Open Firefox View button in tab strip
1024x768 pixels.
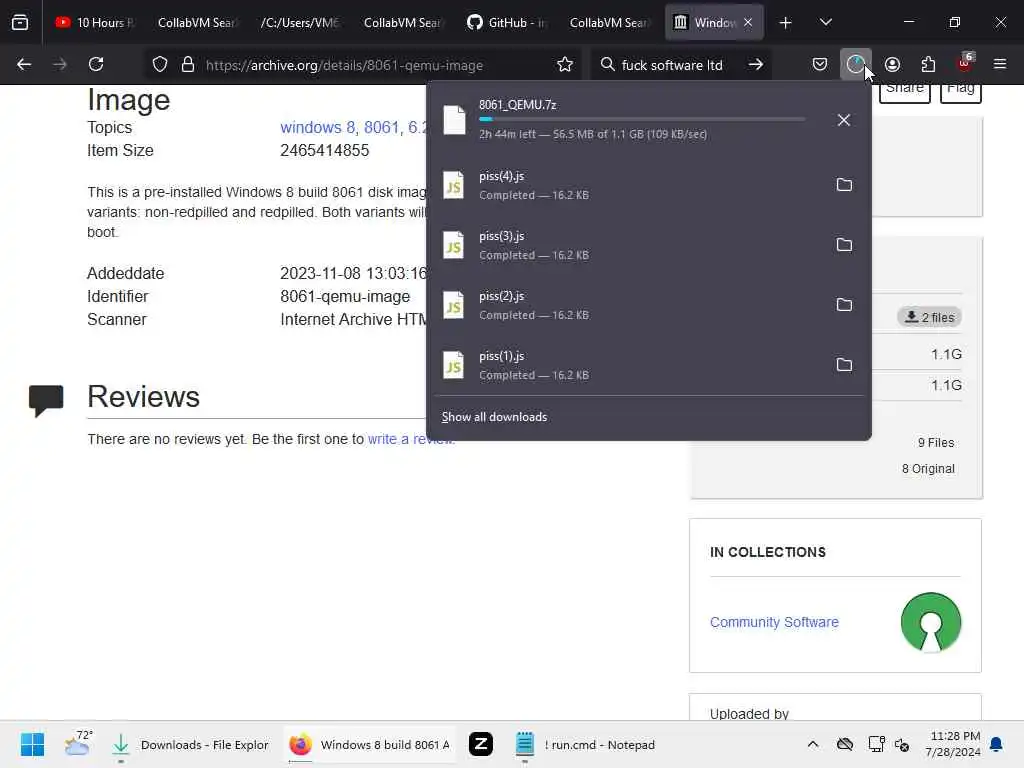pos(20,22)
